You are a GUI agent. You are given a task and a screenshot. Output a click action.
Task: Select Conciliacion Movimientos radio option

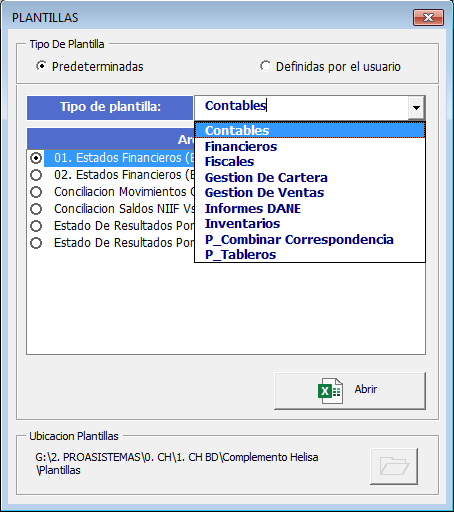(x=36, y=192)
